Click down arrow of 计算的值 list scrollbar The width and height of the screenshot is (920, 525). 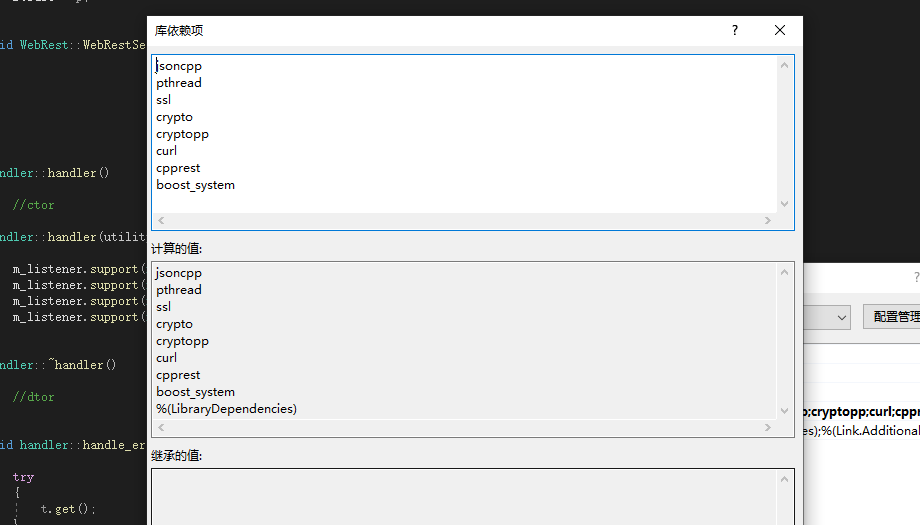point(784,410)
